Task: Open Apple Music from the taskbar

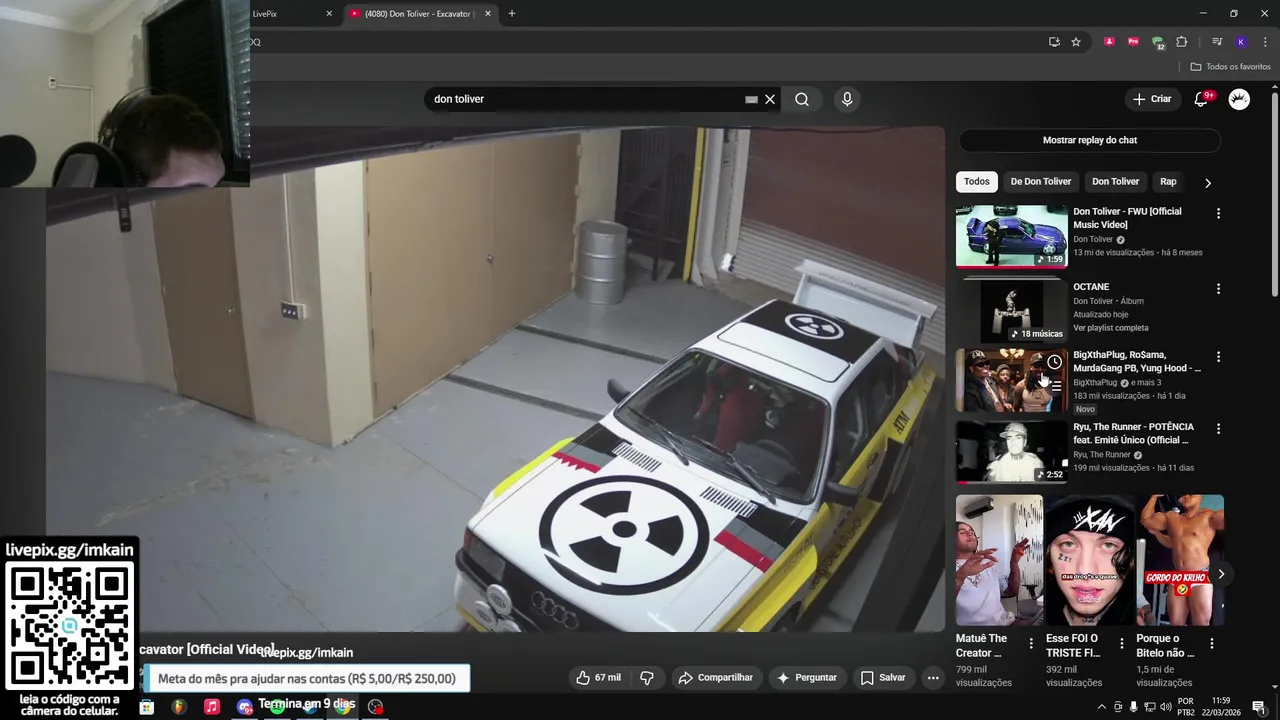Action: (212, 707)
